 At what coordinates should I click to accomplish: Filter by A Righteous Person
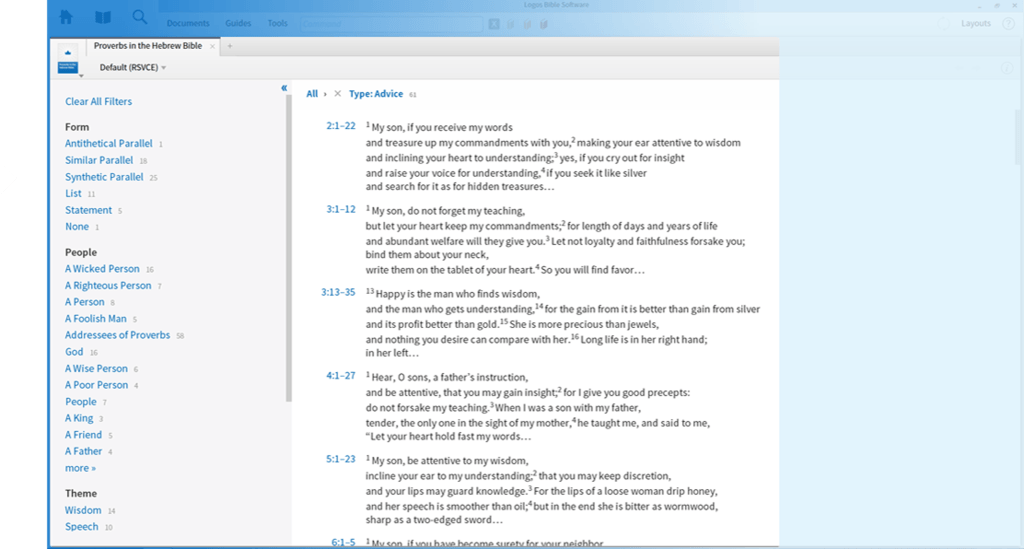[x=108, y=285]
